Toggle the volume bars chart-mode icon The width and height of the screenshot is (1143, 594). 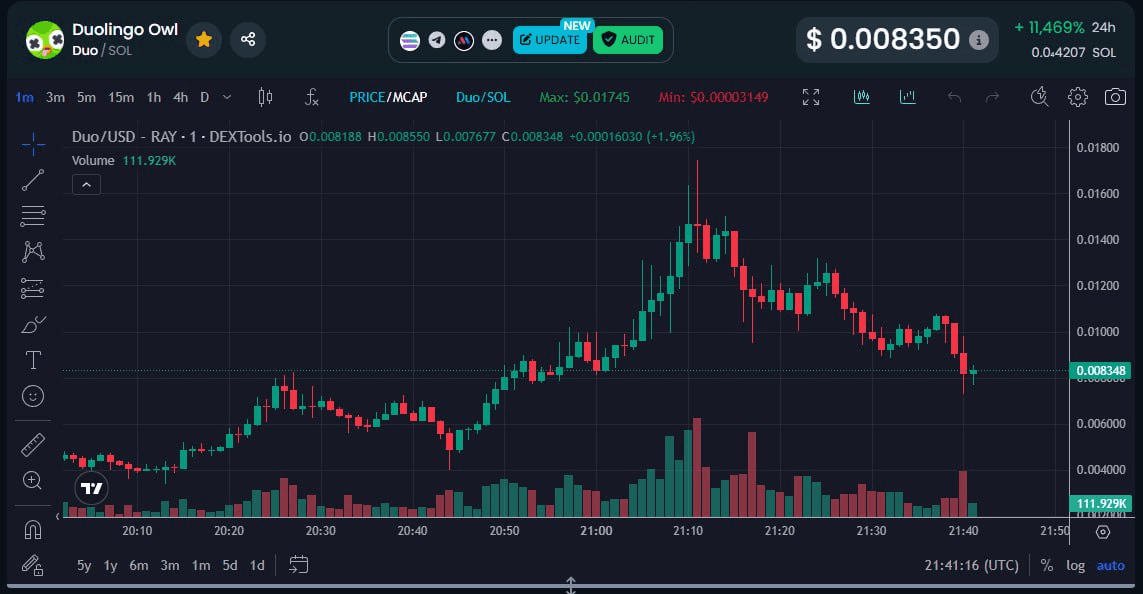908,97
